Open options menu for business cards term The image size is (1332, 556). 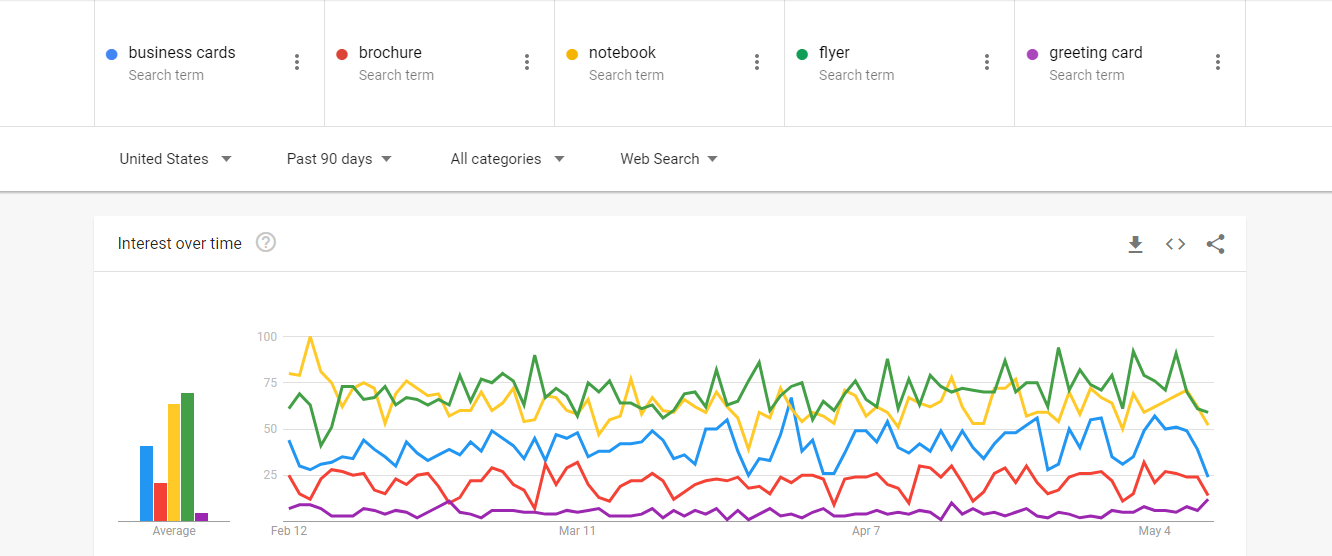click(x=297, y=62)
